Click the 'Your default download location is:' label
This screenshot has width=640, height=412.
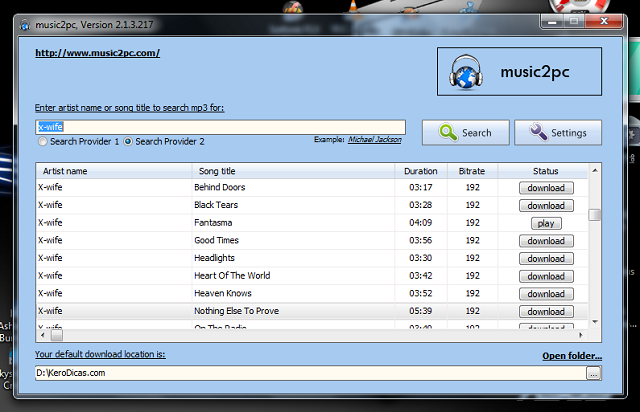(100, 354)
